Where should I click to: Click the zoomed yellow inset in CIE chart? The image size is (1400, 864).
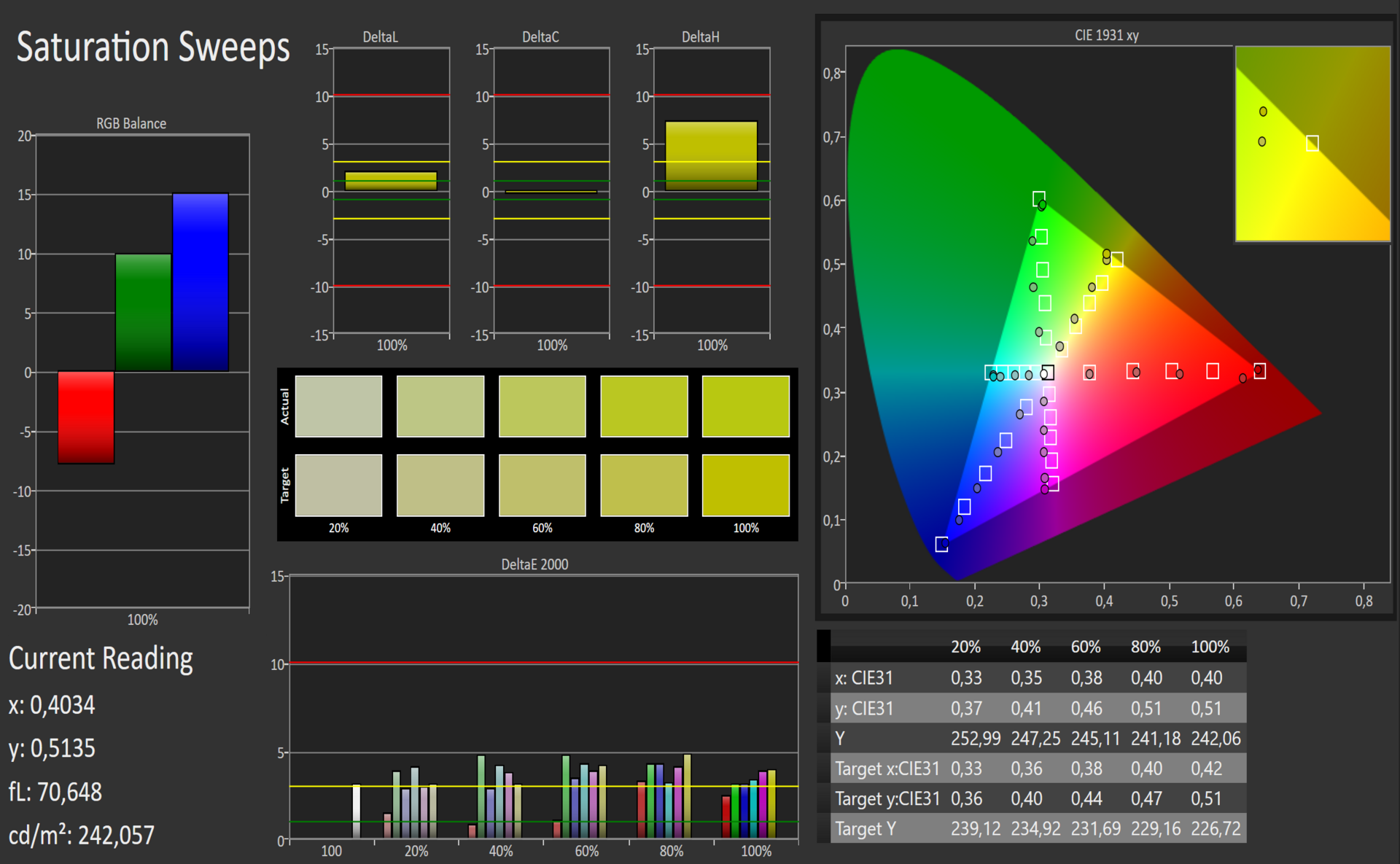click(x=1312, y=144)
